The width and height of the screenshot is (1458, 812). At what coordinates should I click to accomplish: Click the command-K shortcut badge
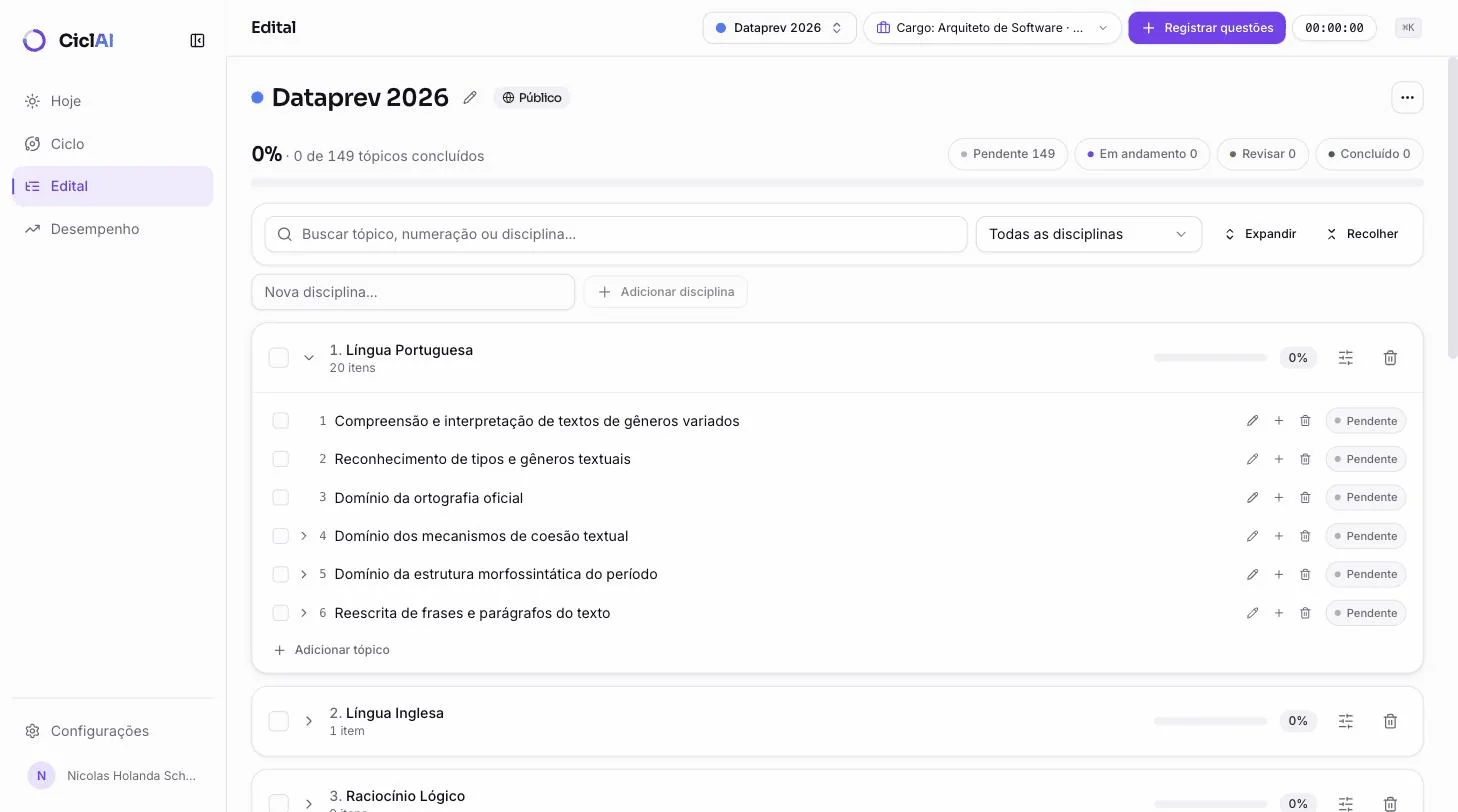point(1408,28)
